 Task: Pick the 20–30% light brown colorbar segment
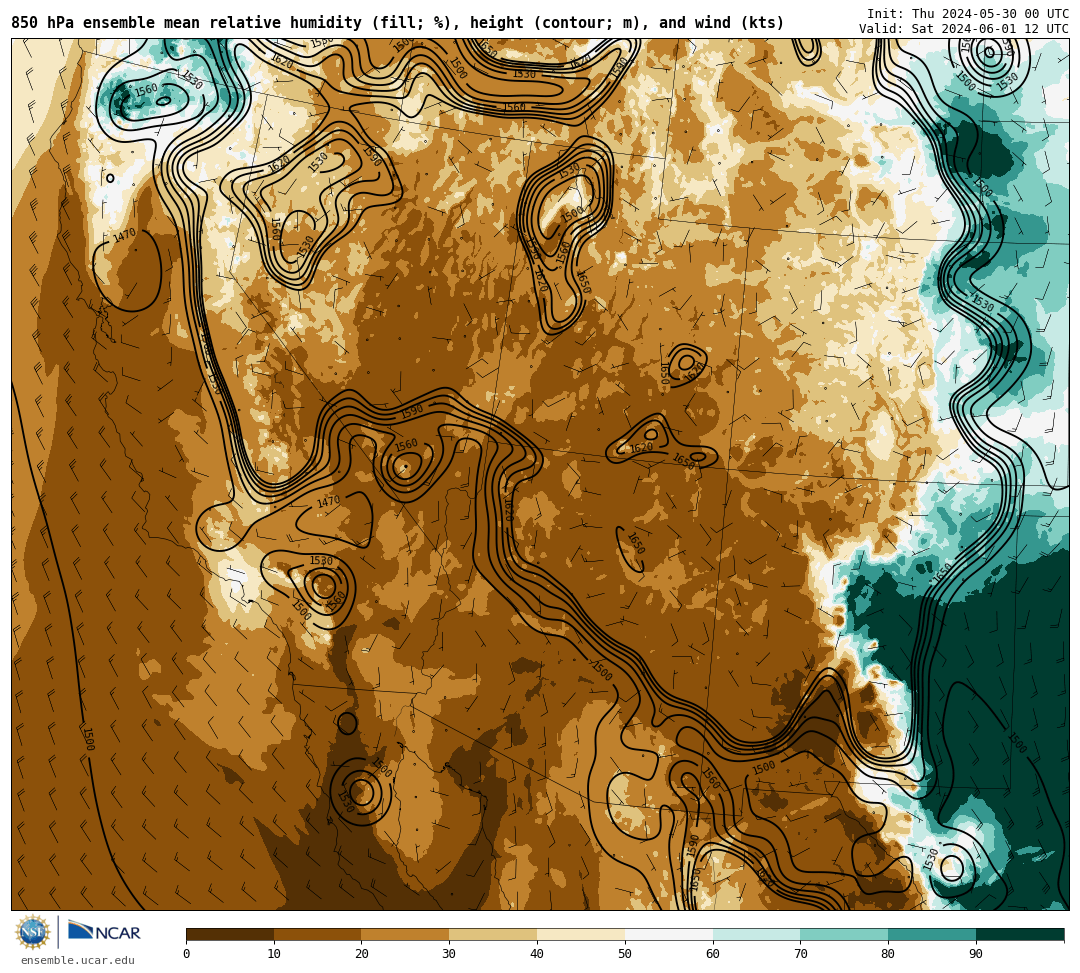pos(406,934)
